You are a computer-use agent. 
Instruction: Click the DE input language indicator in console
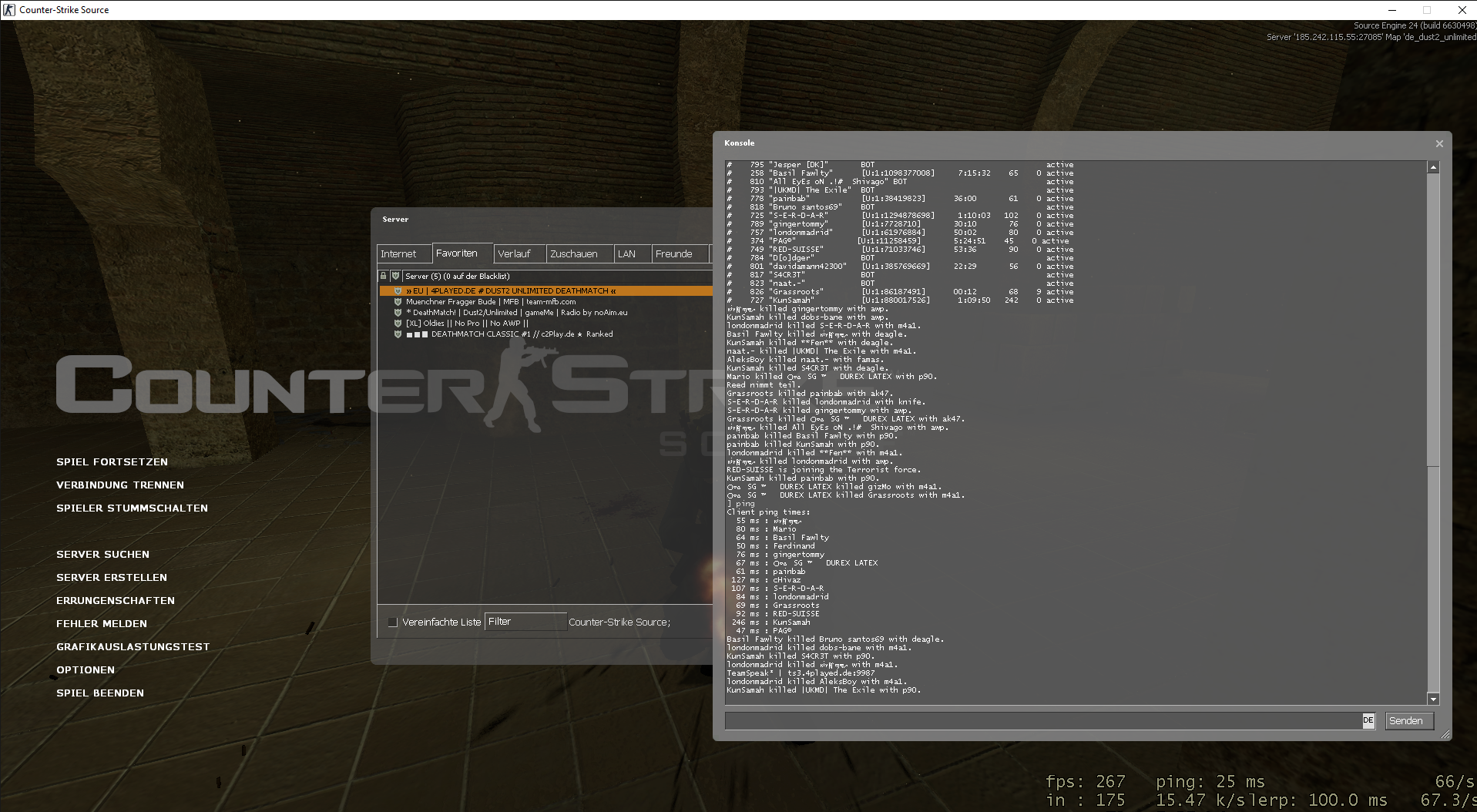tap(1368, 720)
